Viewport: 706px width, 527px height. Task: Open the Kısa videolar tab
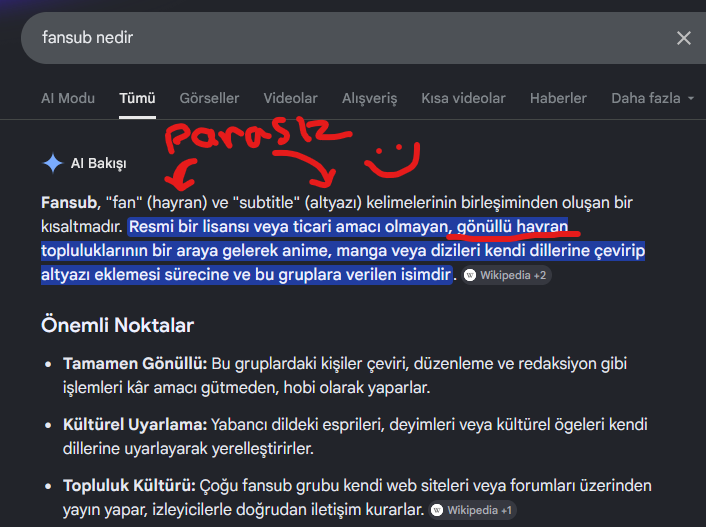tap(463, 98)
